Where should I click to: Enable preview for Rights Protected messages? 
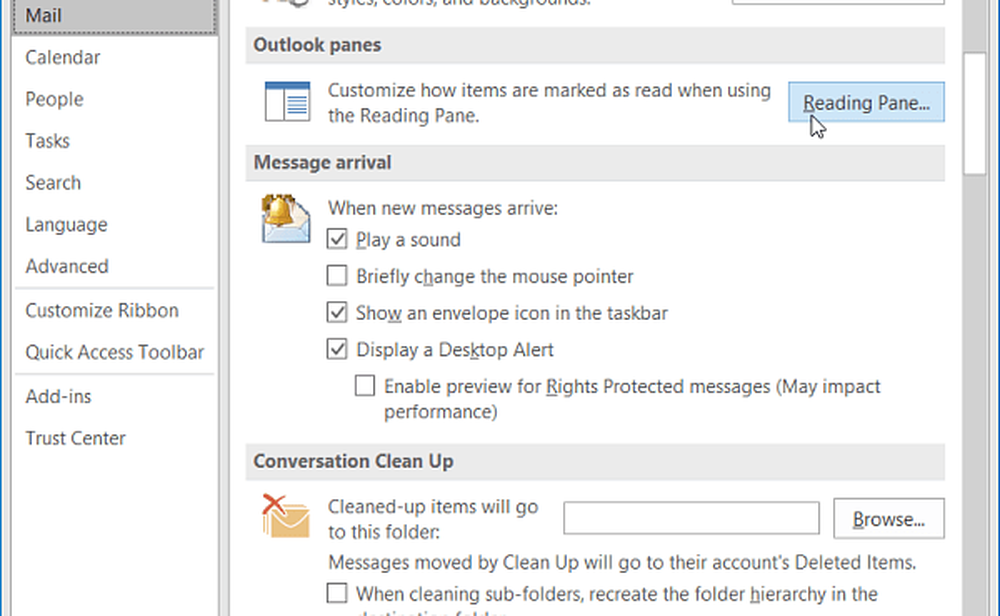point(366,386)
